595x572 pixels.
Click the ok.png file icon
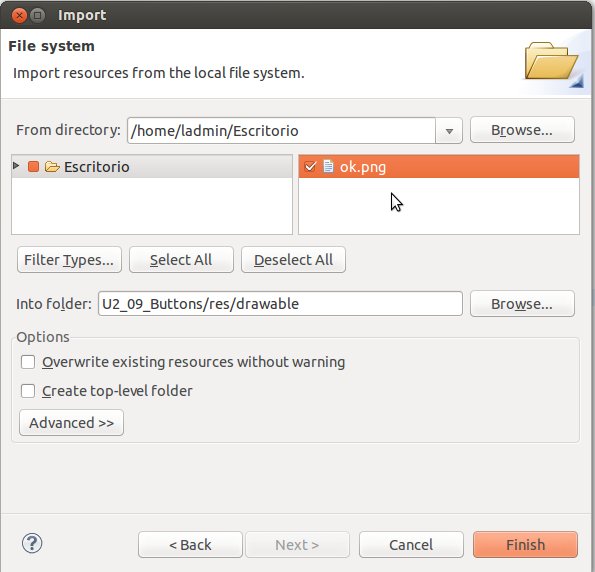click(328, 166)
